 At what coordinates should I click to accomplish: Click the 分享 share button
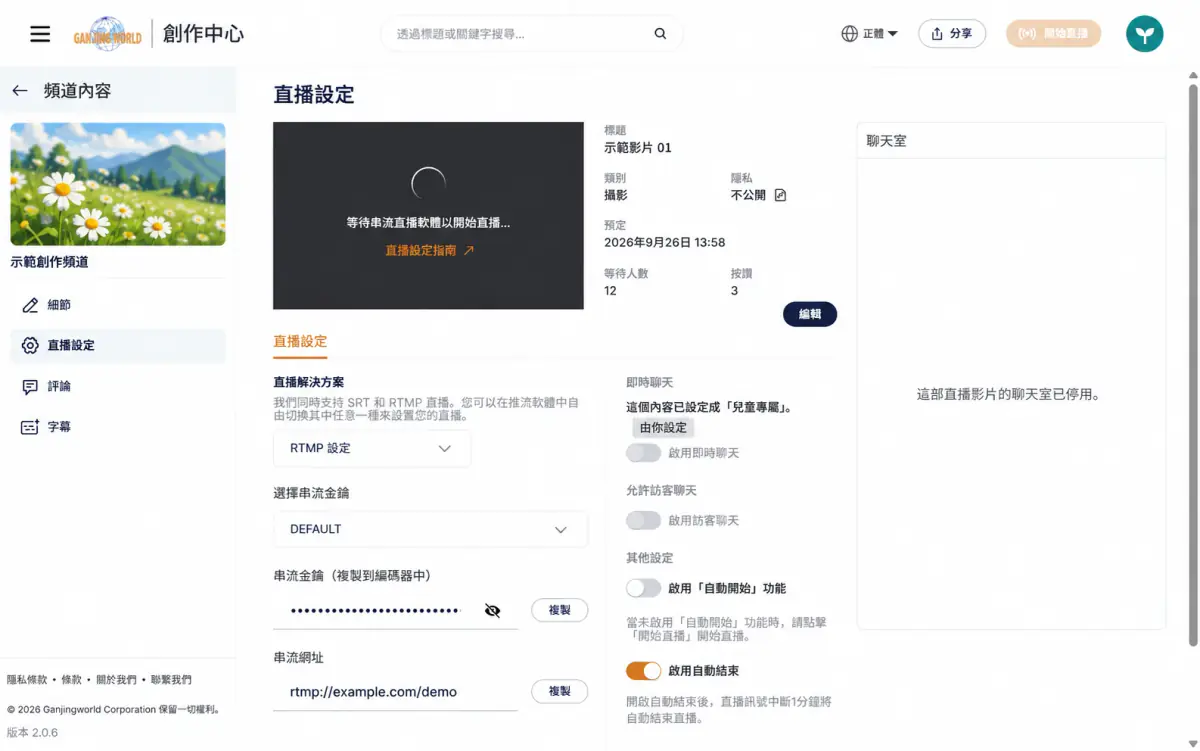(952, 34)
